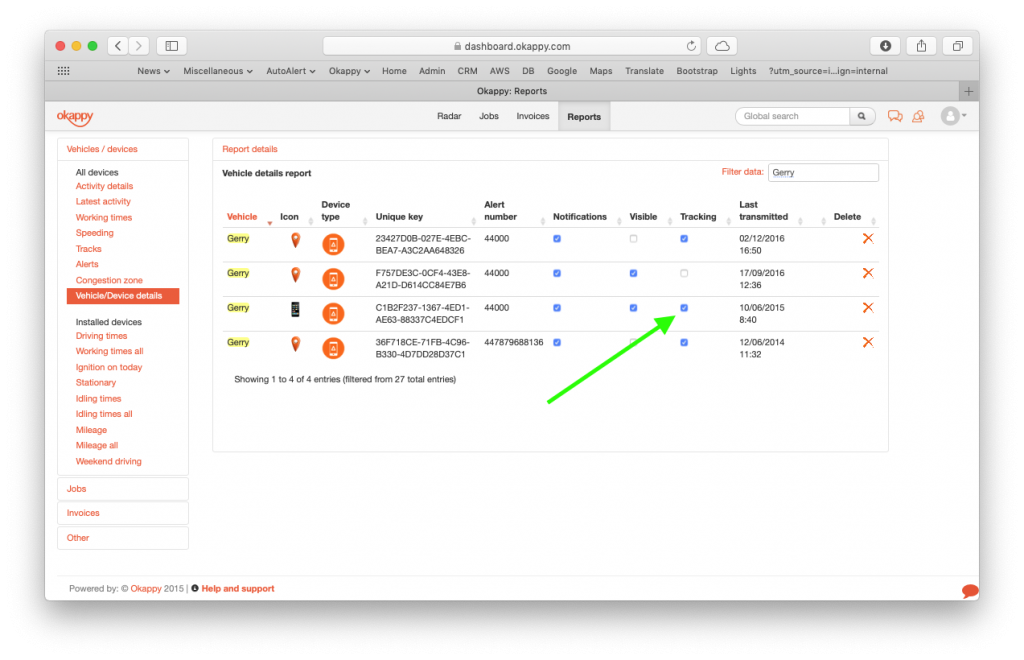
Task: Open the Okappy bookmarks dropdown
Action: [349, 71]
